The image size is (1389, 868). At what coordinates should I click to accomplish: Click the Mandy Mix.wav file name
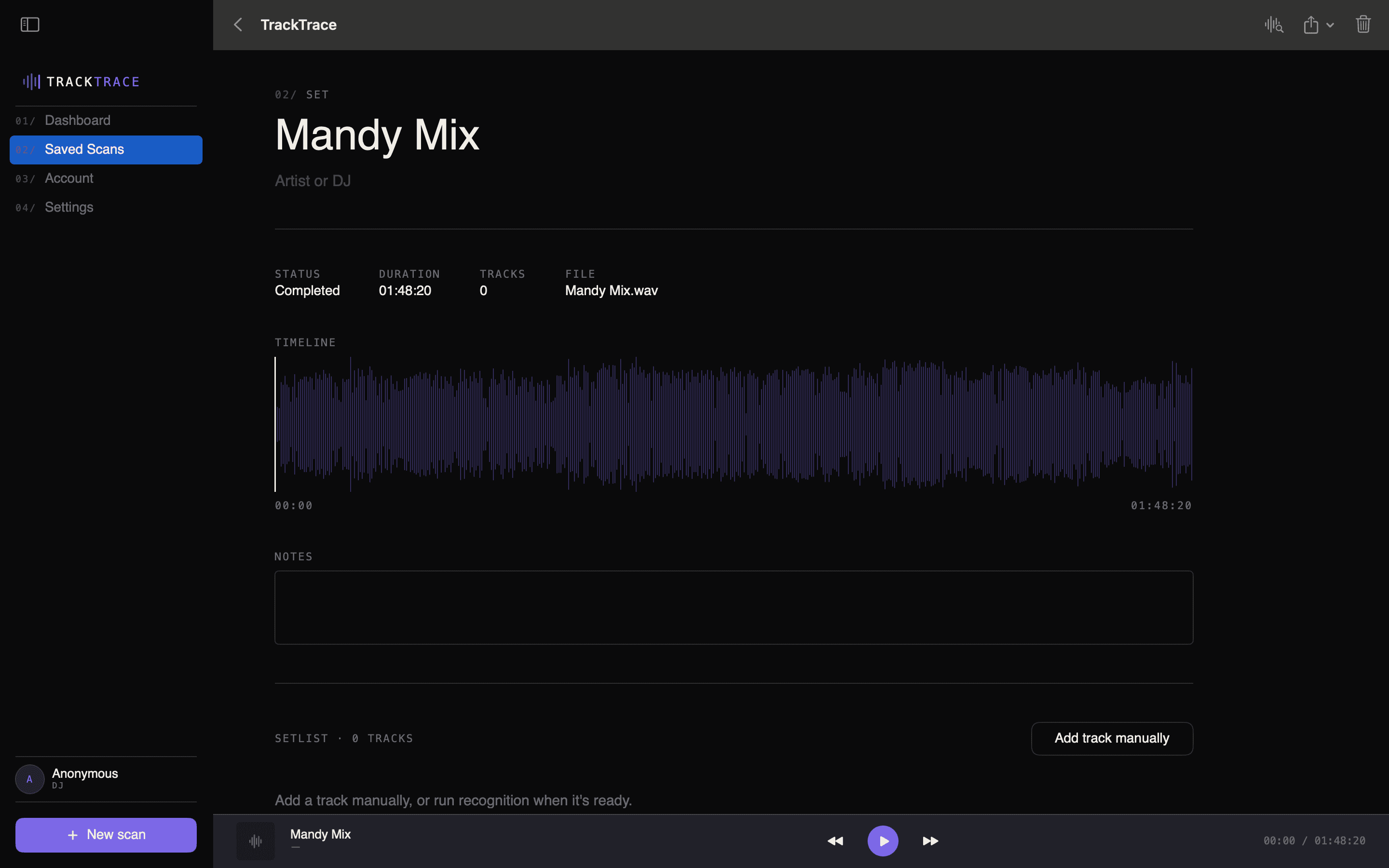611,290
